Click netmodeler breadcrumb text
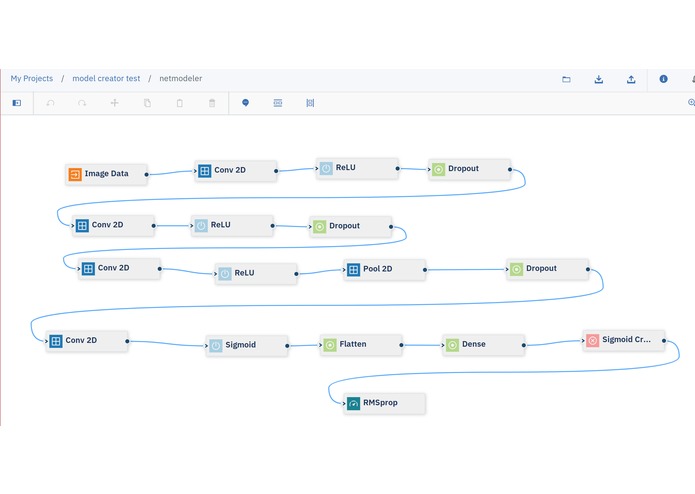695x494 pixels. [180, 78]
